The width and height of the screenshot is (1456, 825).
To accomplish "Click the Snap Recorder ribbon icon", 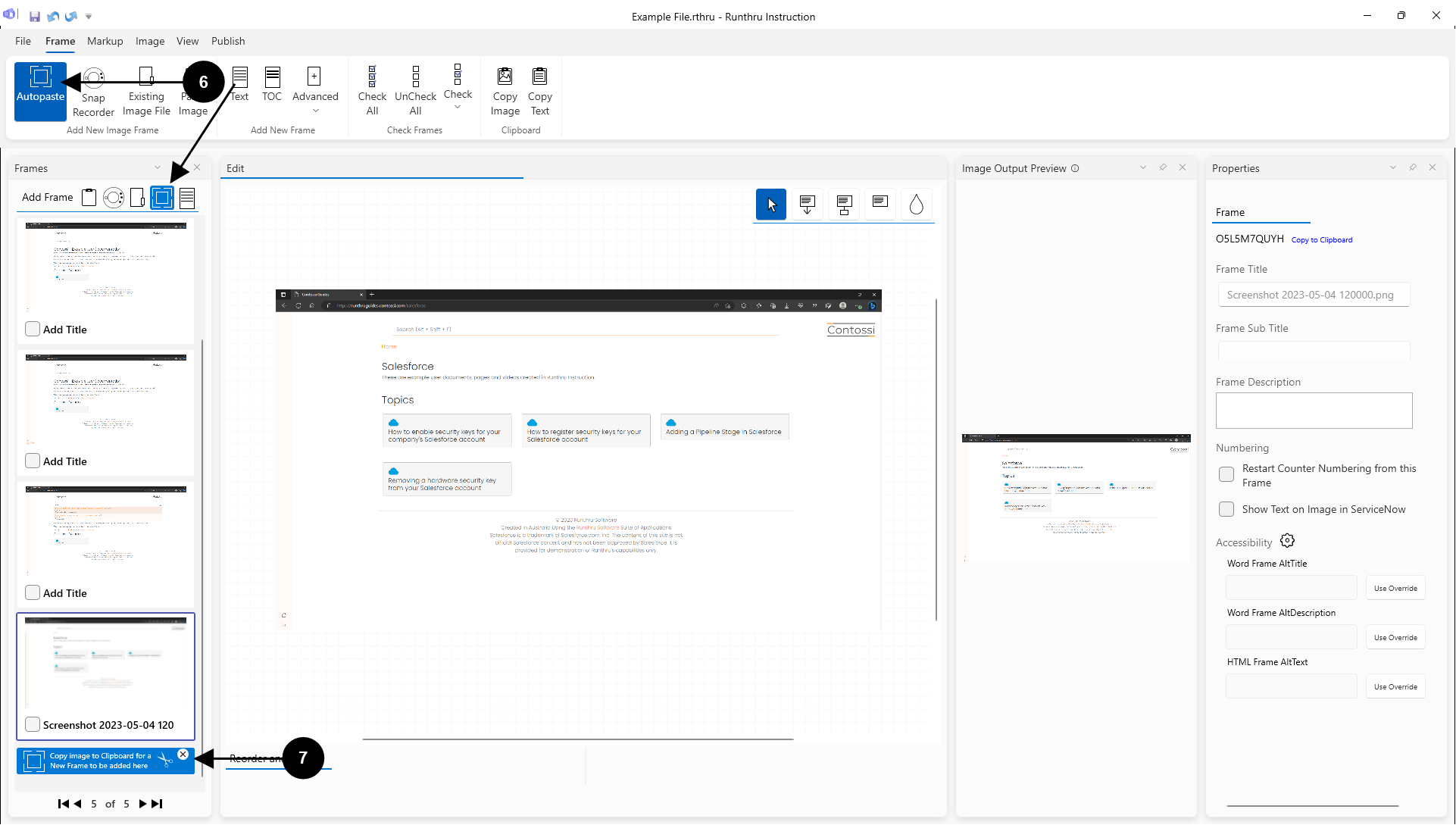I will point(93,77).
